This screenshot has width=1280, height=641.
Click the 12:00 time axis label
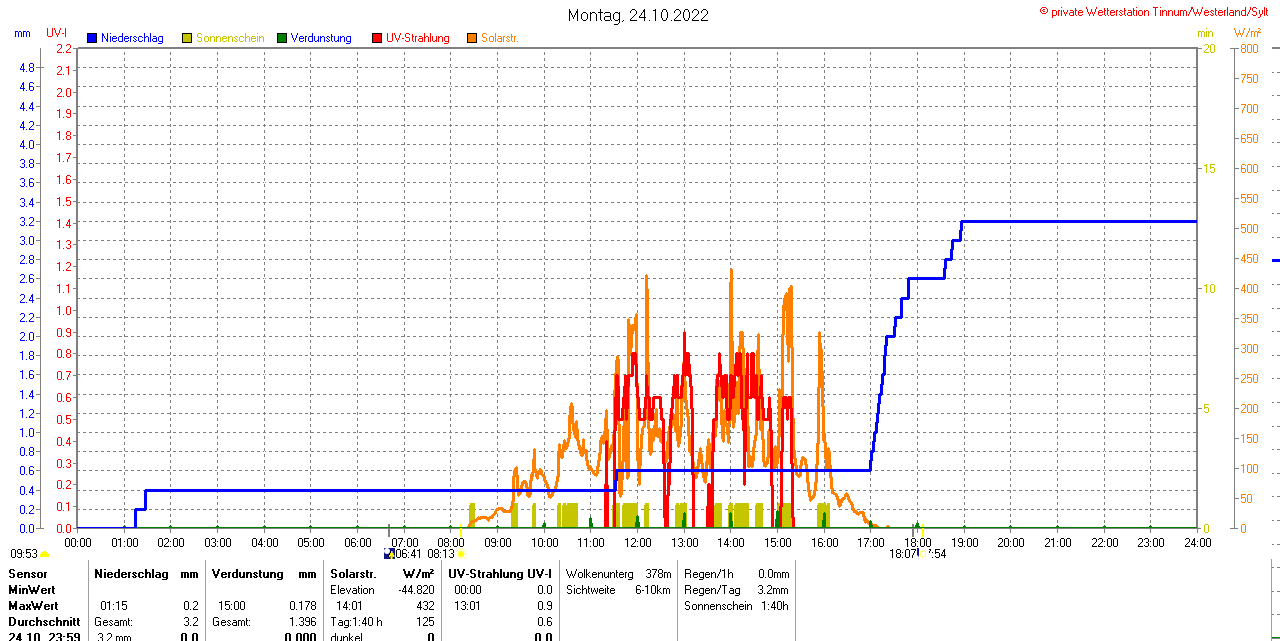637,543
